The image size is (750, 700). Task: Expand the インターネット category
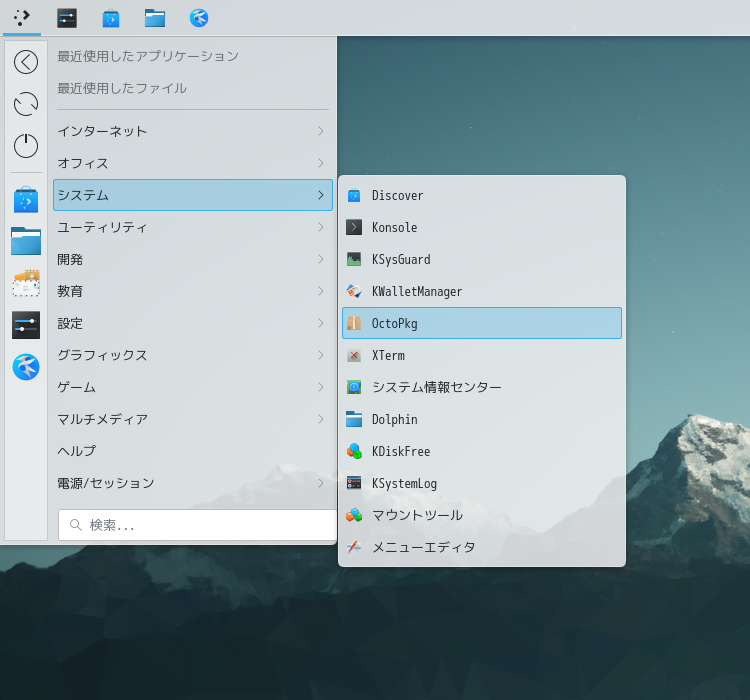click(x=192, y=131)
